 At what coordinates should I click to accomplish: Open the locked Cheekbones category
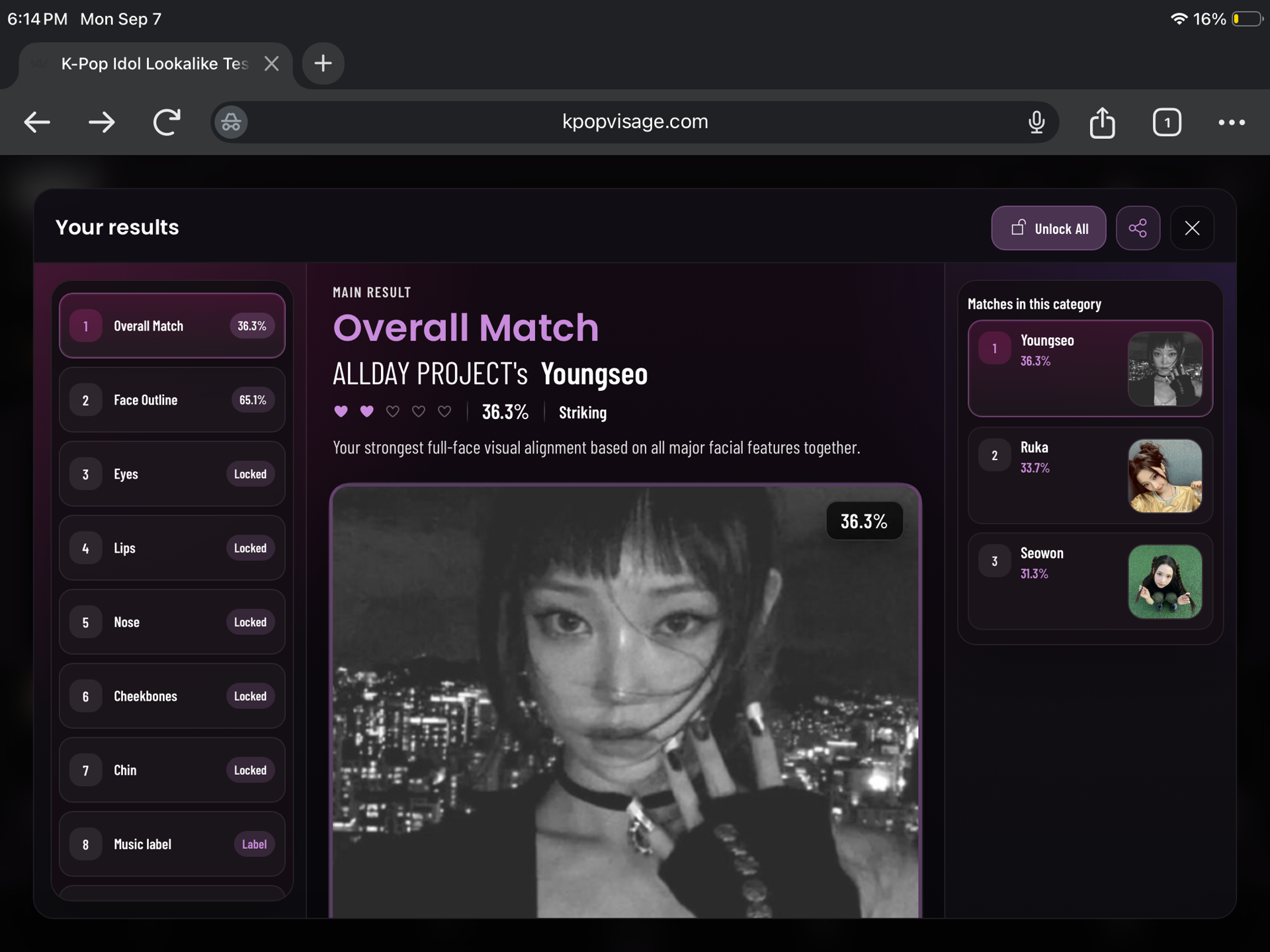click(x=172, y=696)
